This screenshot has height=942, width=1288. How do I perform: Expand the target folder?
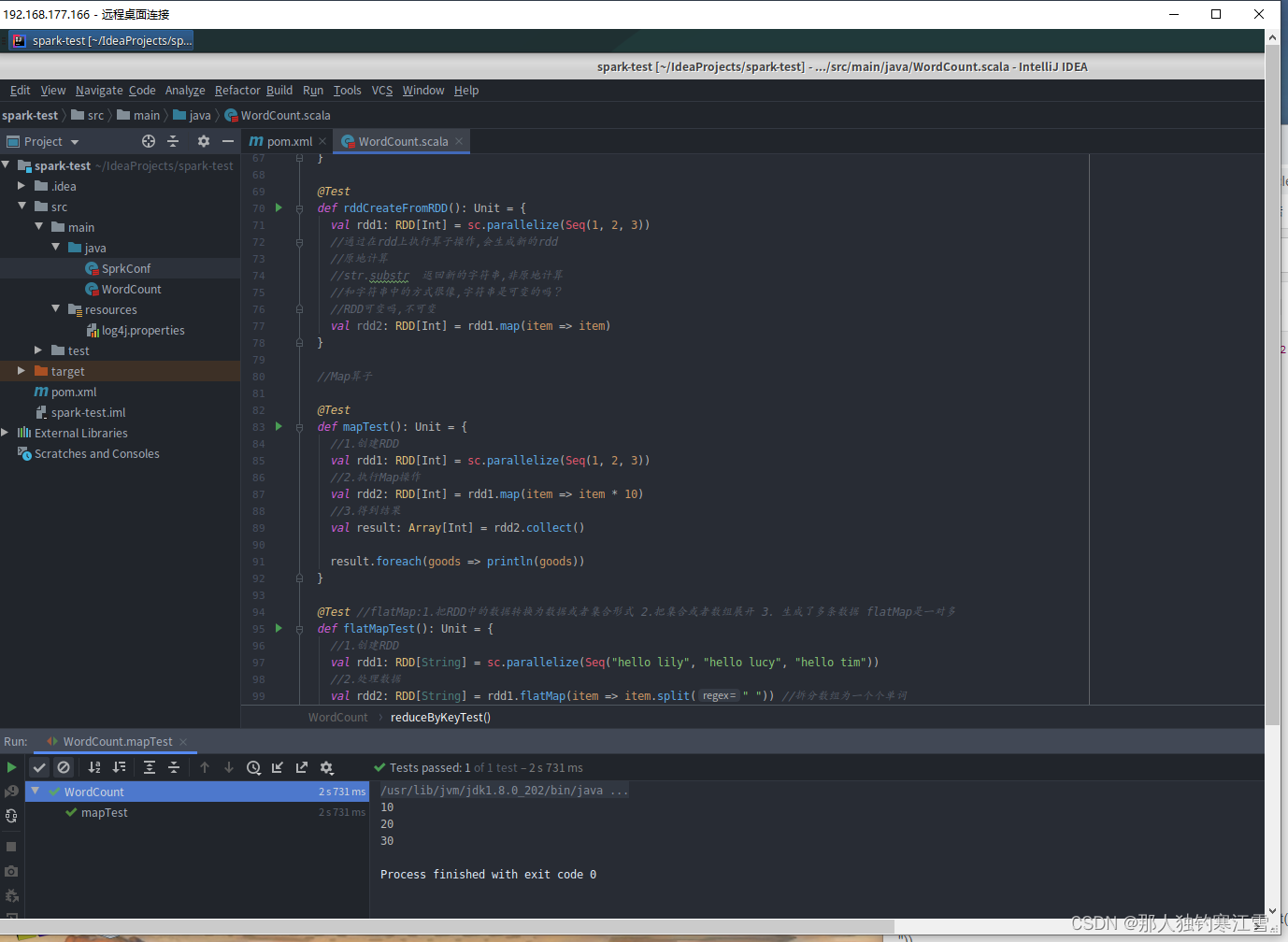21,371
